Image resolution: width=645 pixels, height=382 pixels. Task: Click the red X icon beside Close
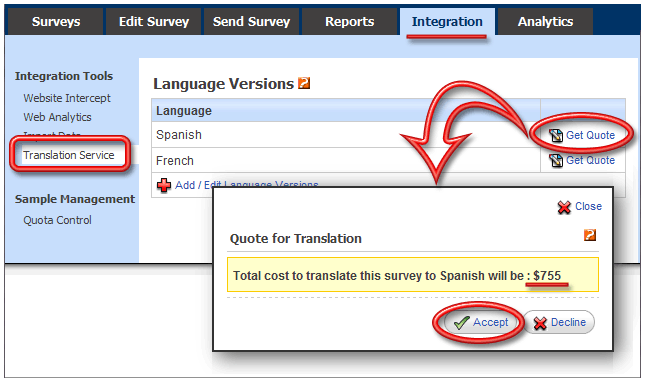point(564,207)
